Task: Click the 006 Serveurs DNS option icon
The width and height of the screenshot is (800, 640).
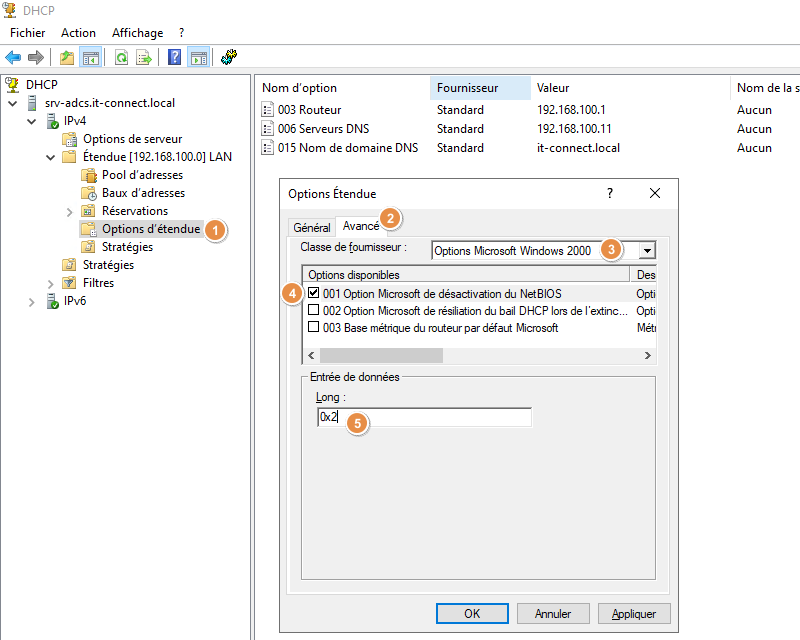Action: (267, 128)
